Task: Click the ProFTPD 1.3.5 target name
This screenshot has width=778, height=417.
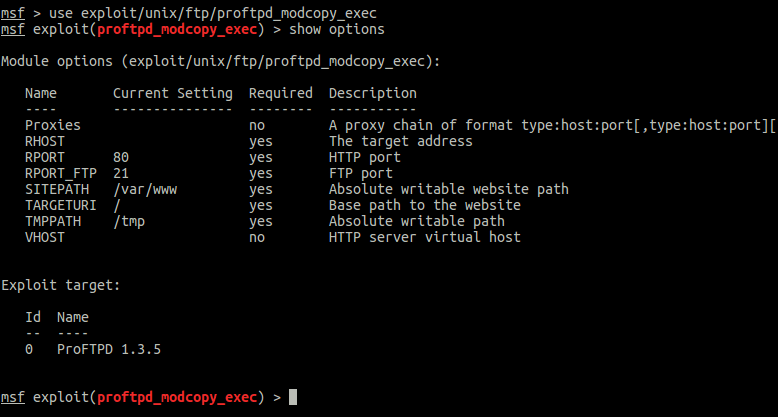Action: tap(109, 349)
